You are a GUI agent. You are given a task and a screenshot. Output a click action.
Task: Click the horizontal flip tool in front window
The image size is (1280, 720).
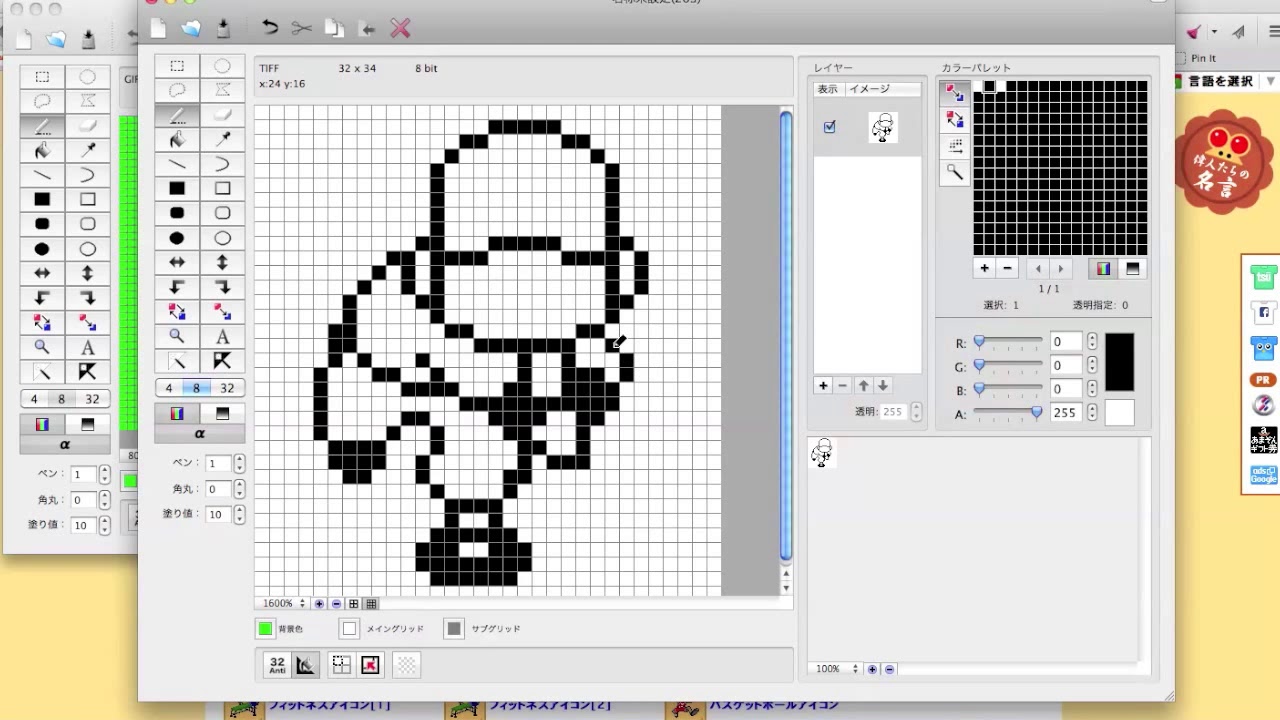click(177, 262)
